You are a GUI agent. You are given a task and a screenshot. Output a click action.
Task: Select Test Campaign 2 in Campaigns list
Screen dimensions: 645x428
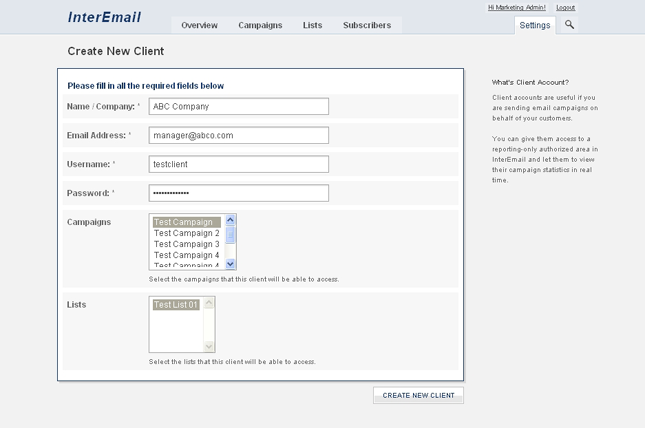[x=187, y=233]
